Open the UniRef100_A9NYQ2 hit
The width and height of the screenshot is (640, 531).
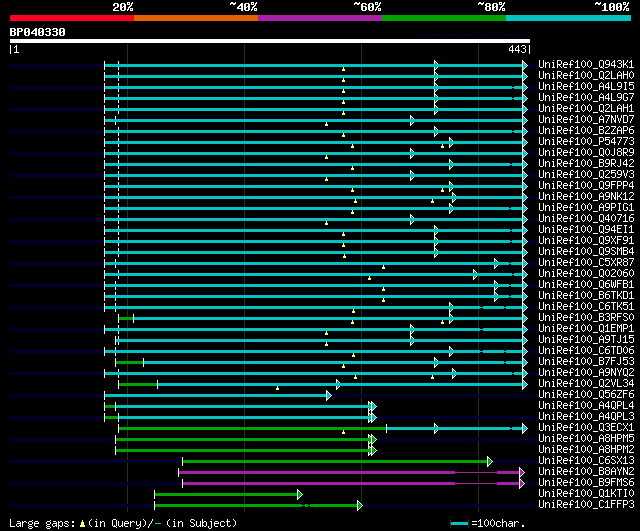tap(586, 373)
